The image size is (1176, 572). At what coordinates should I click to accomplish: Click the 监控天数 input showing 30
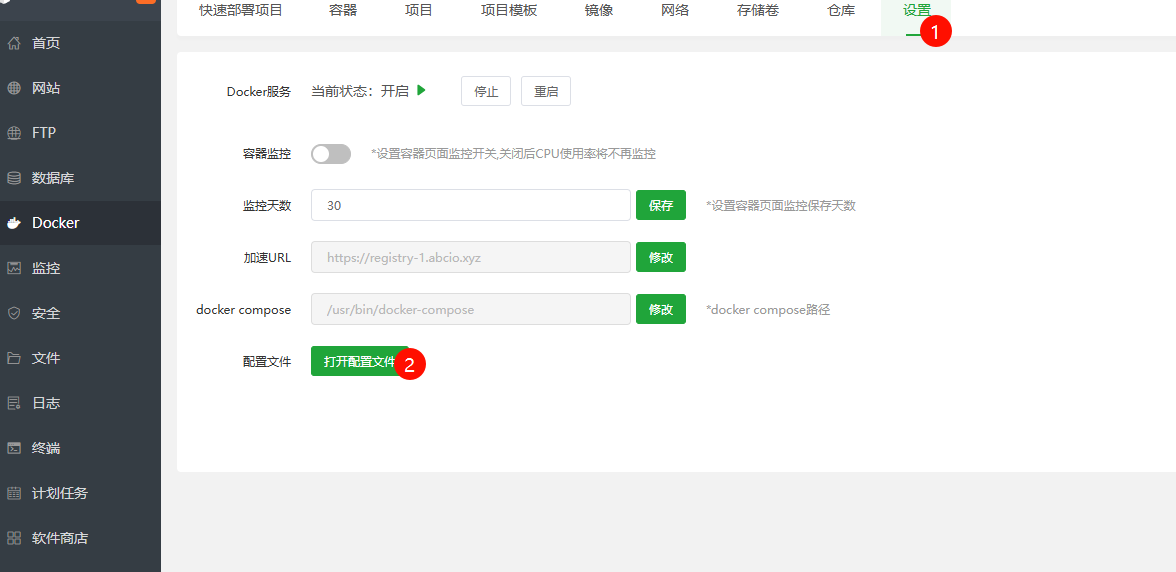click(x=471, y=205)
